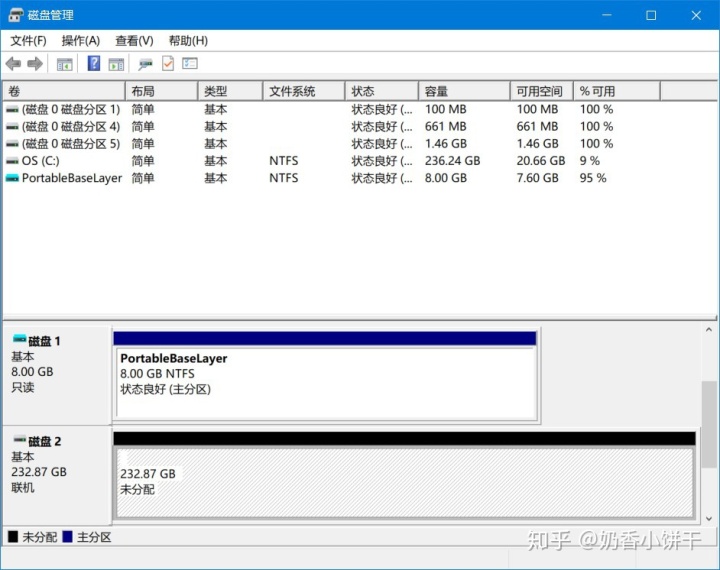Screen dimensions: 720x570
Task: Click the 20.66 GB free space cell
Action: (540, 161)
